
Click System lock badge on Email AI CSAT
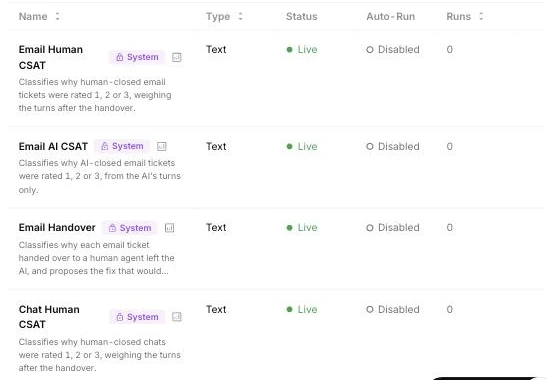(x=122, y=146)
